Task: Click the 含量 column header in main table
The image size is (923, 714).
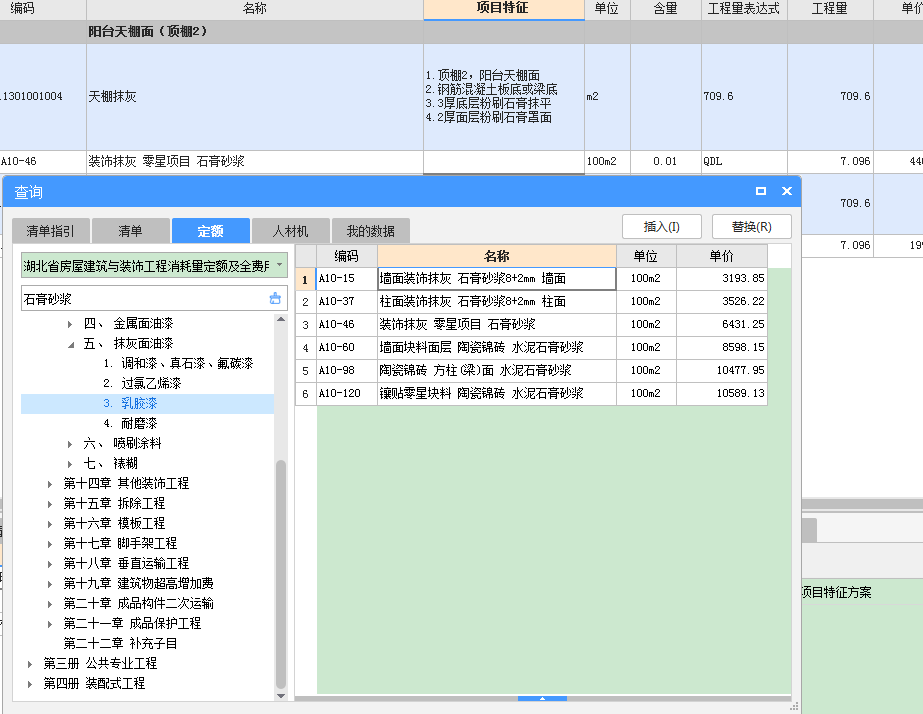Action: click(x=665, y=8)
